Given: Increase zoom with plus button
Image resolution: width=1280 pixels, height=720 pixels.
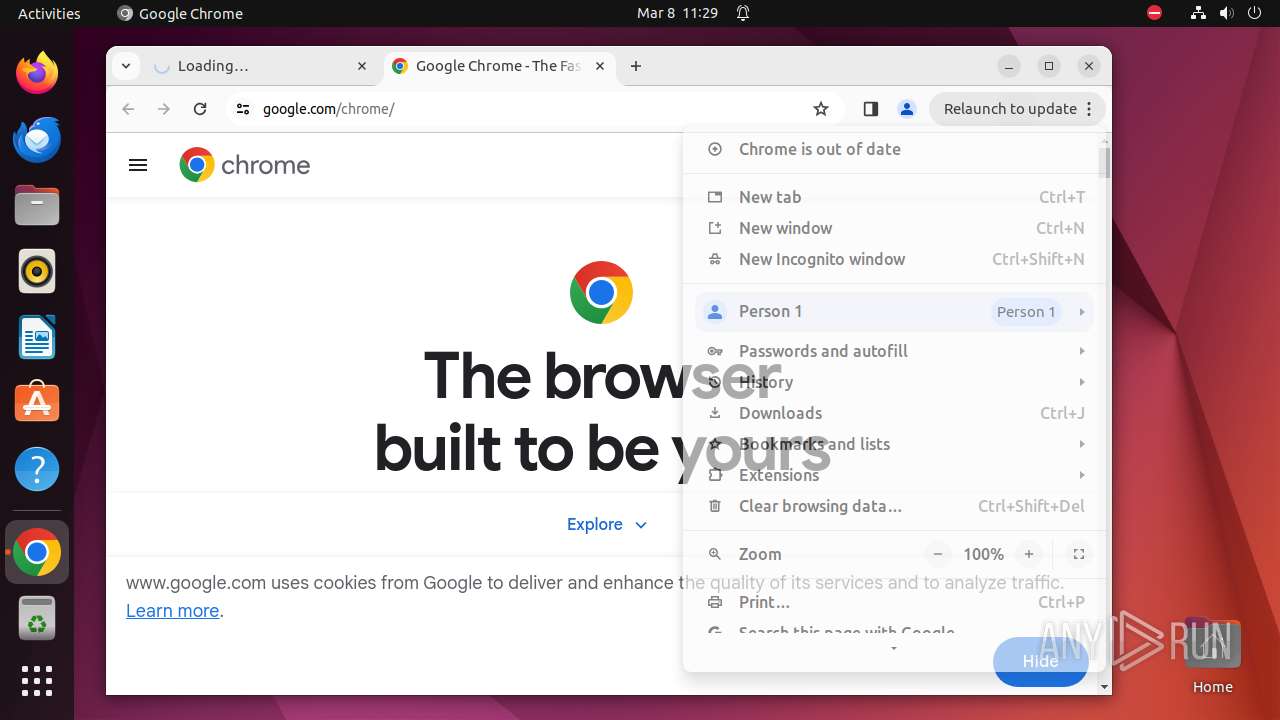Looking at the screenshot, I should coord(1028,554).
